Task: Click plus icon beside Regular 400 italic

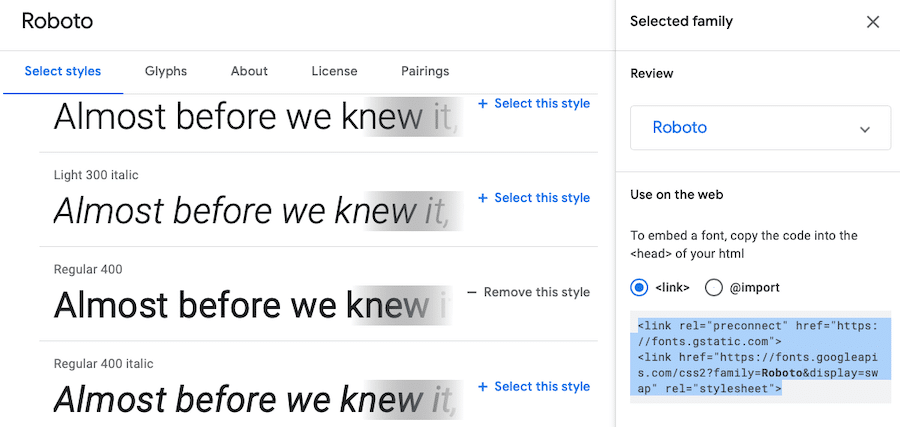Action: click(483, 387)
